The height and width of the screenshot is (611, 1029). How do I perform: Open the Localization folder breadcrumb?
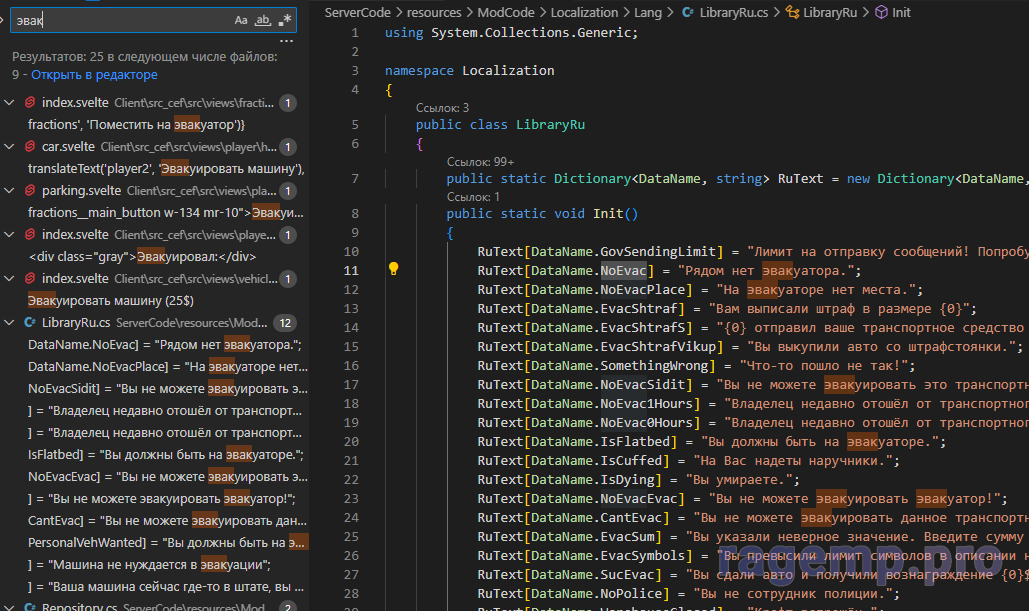tap(584, 13)
